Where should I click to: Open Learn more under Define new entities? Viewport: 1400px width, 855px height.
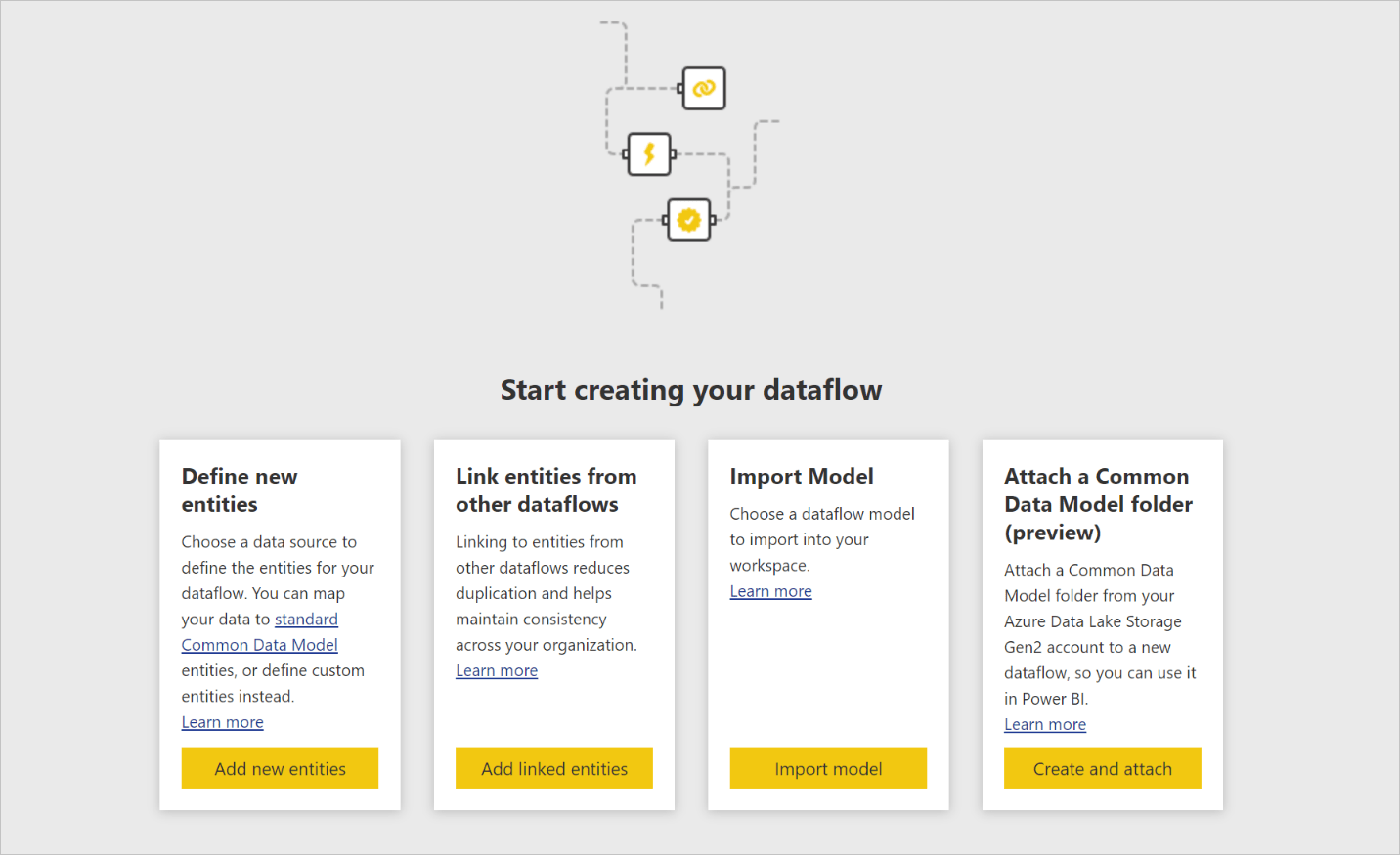click(x=222, y=721)
